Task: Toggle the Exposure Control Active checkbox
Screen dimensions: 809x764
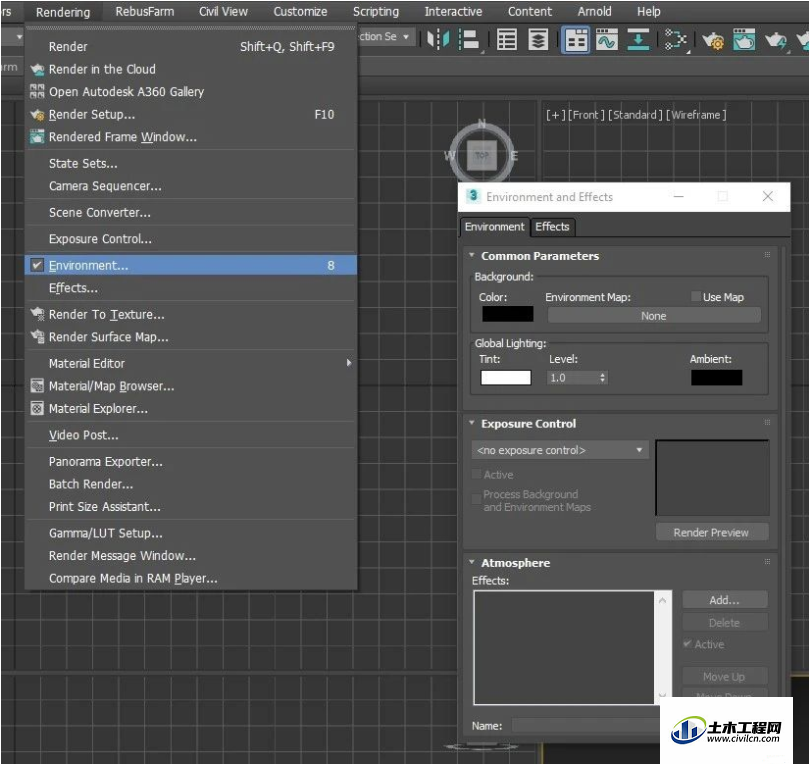Action: pos(477,474)
